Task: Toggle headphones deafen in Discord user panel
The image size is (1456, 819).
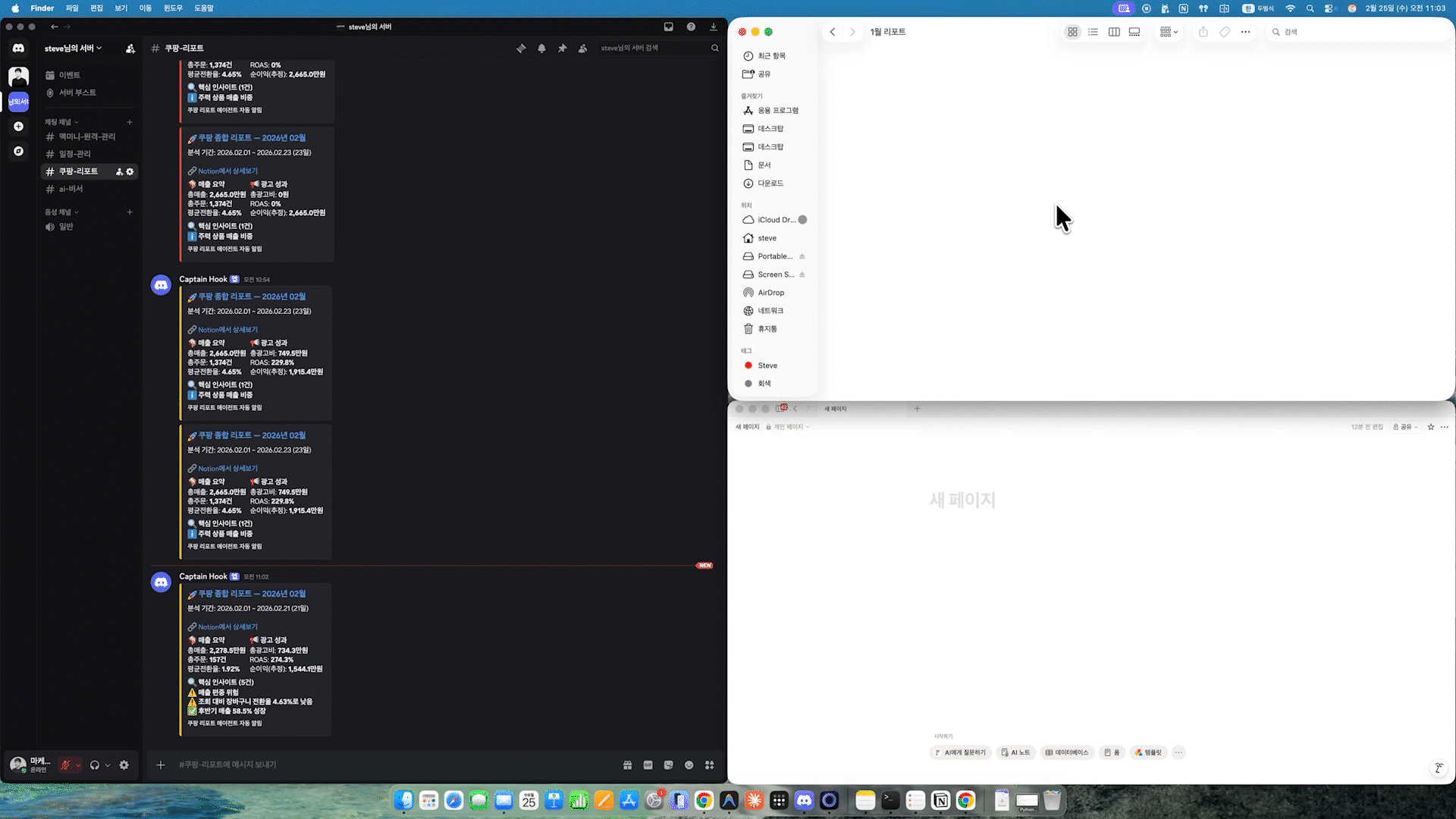Action: tap(95, 765)
